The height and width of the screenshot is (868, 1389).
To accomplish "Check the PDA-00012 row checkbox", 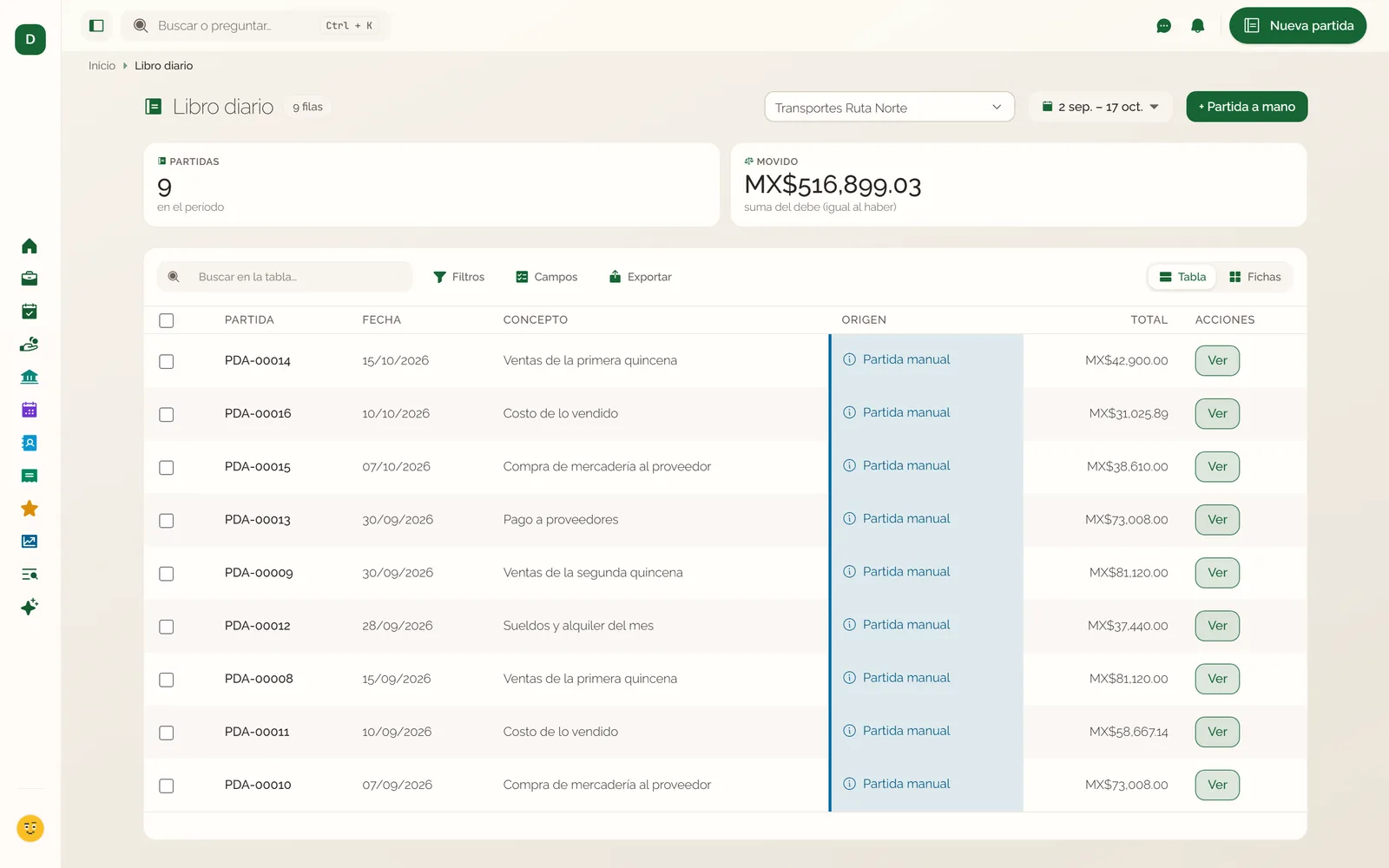I will point(167,627).
